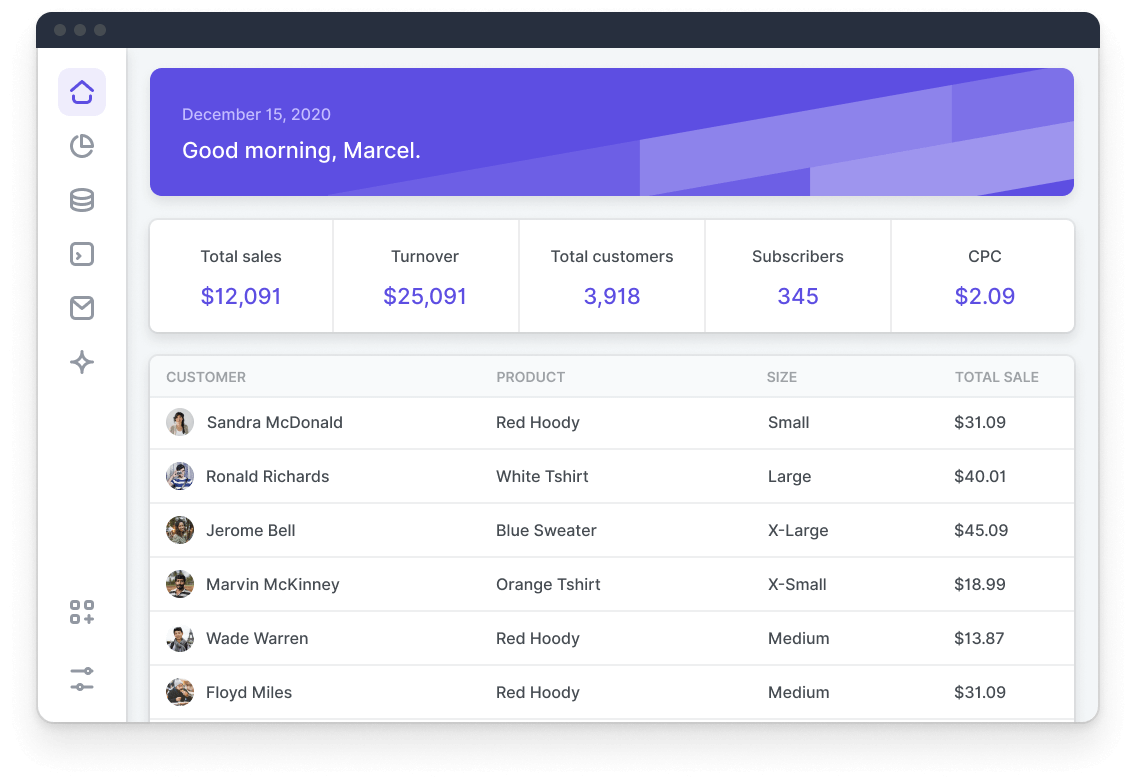The width and height of the screenshot is (1136, 784).
Task: Click the Good morning welcome banner
Action: (611, 132)
